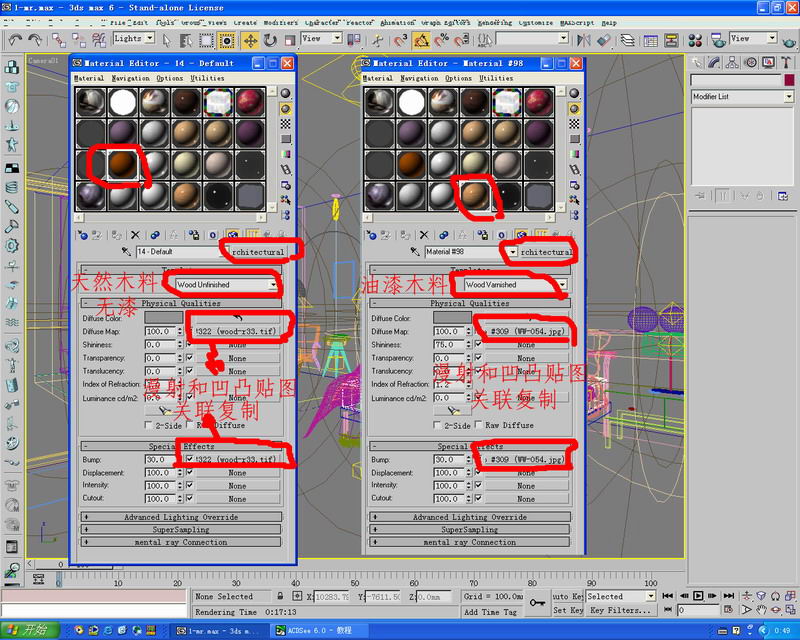
Task: Open Select by Name tool
Action: pyautogui.click(x=186, y=40)
